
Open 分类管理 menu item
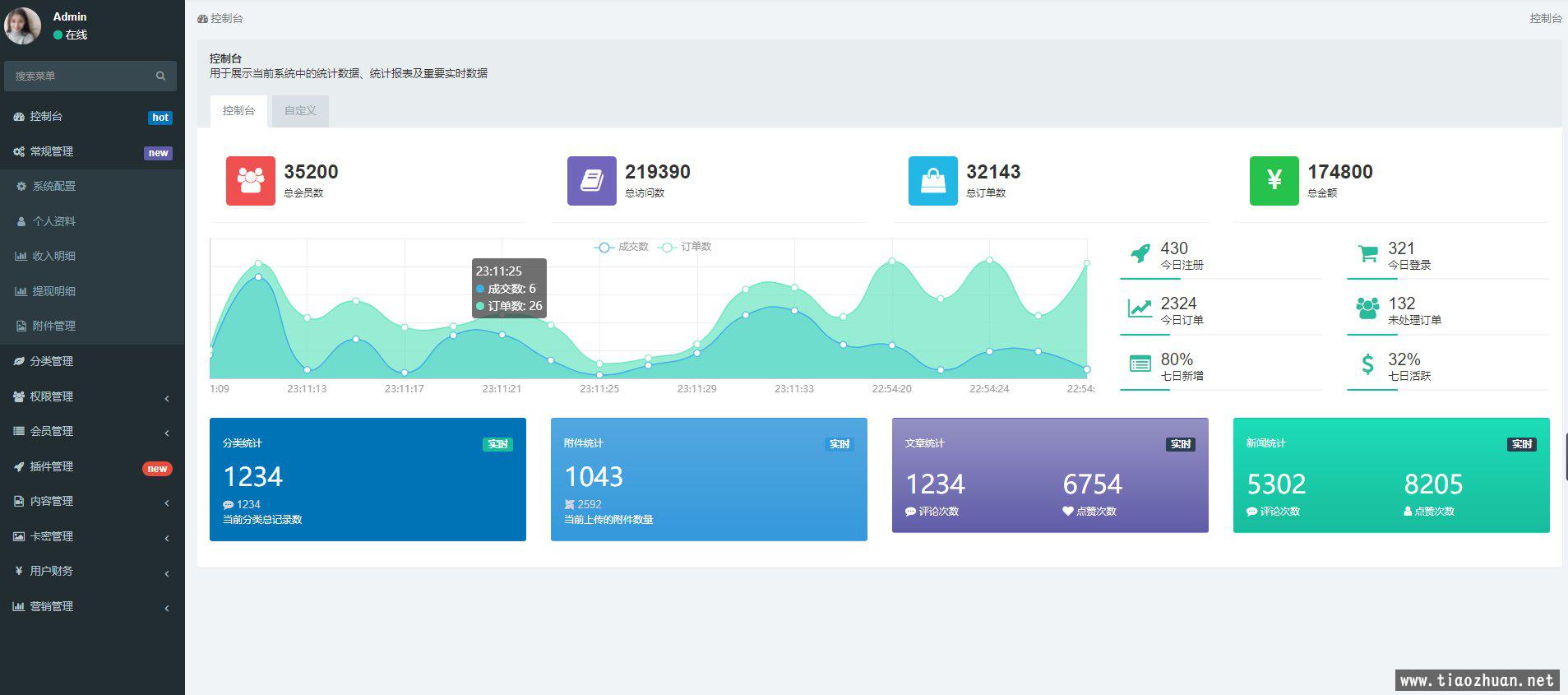click(x=92, y=361)
